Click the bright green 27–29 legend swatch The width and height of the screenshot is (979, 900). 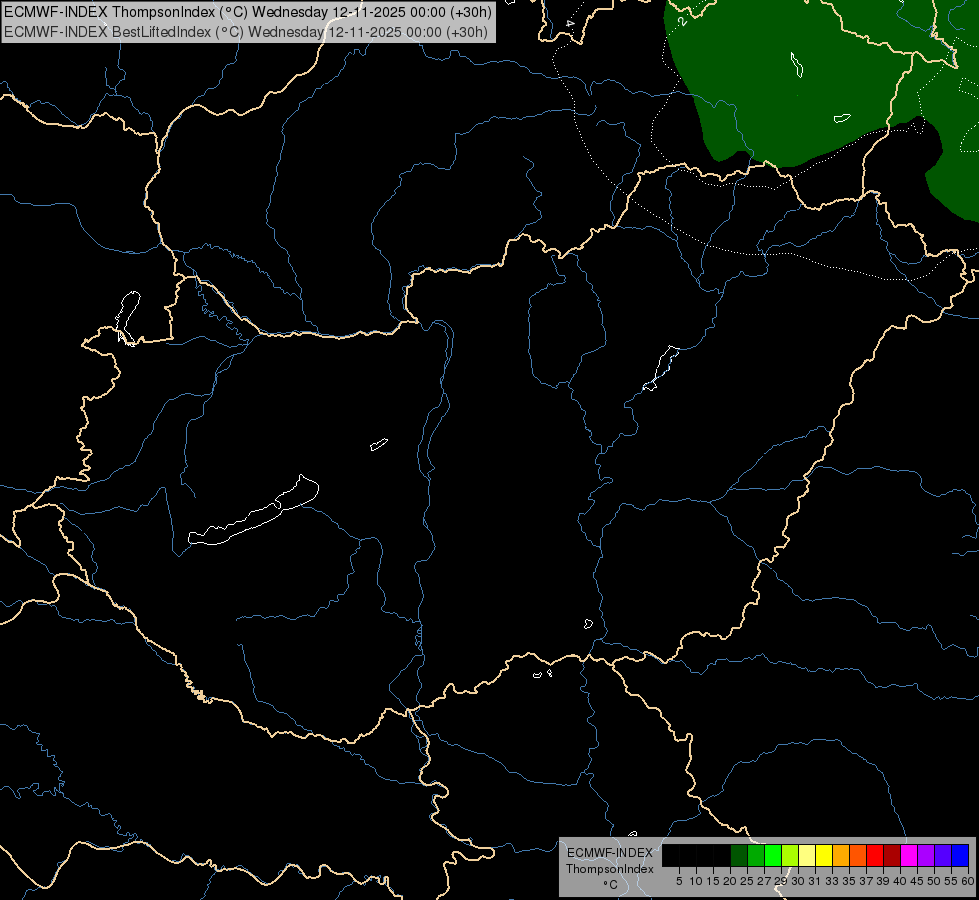coord(773,855)
